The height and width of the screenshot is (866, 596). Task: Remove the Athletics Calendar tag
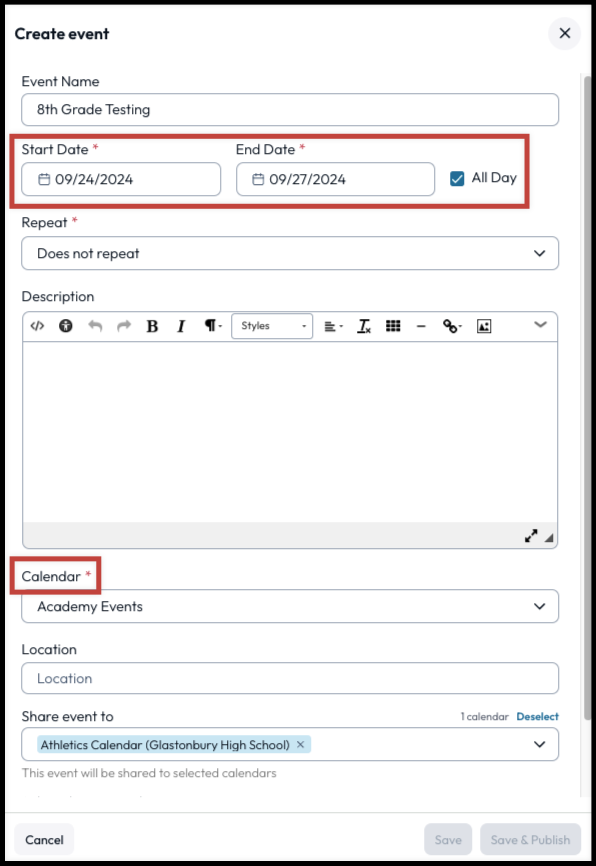coord(300,744)
